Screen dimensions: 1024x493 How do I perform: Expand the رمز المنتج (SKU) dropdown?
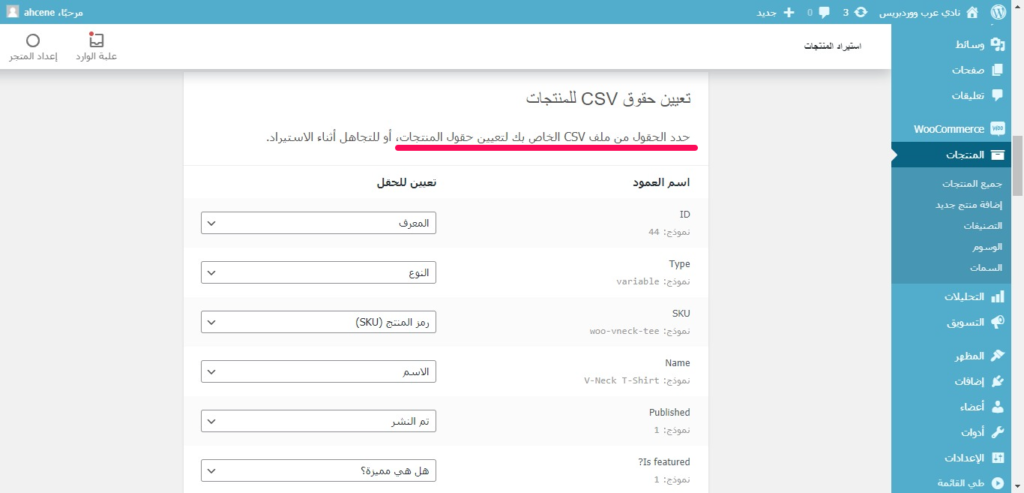[x=318, y=322]
